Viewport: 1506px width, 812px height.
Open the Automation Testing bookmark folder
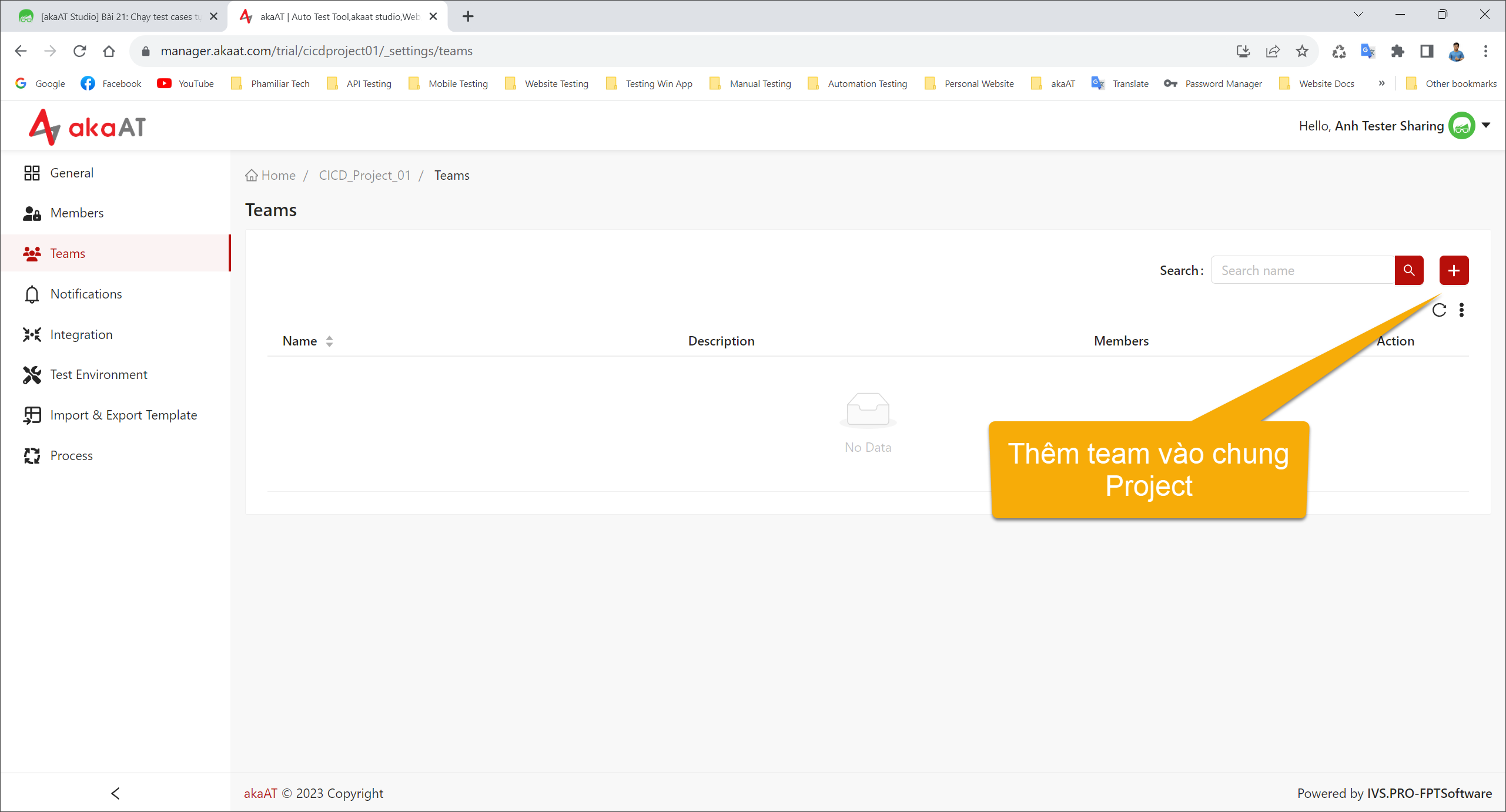pos(858,83)
